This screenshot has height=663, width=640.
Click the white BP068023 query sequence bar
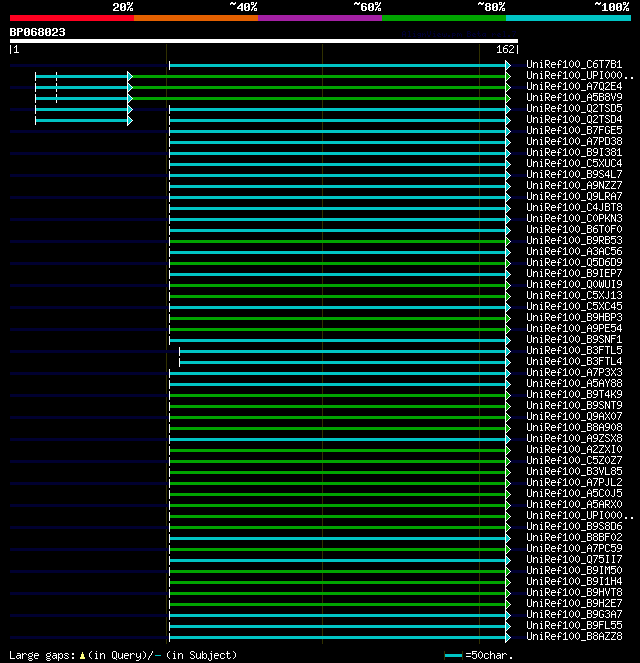[264, 41]
